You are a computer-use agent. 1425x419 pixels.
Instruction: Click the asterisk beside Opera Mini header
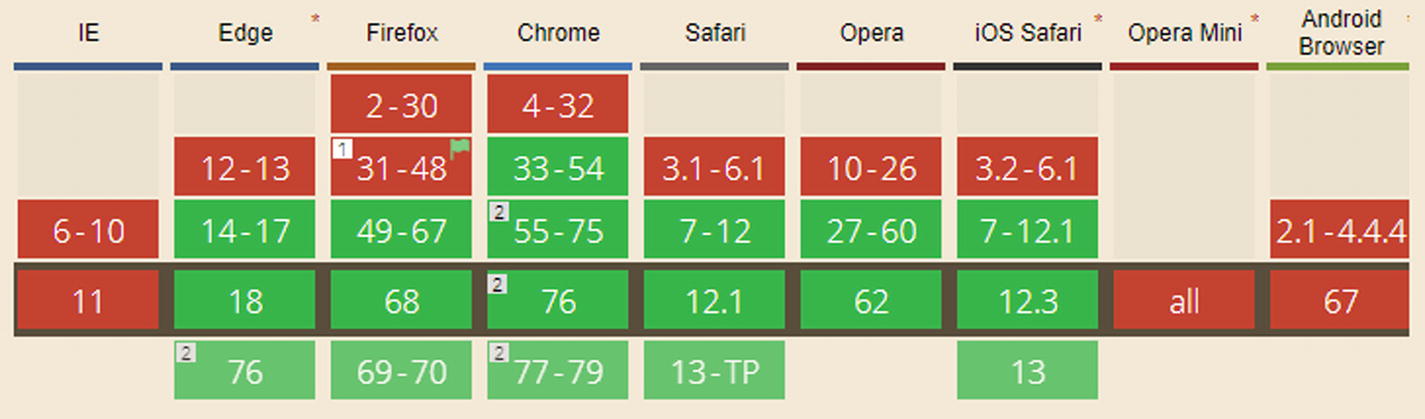pyautogui.click(x=1255, y=19)
